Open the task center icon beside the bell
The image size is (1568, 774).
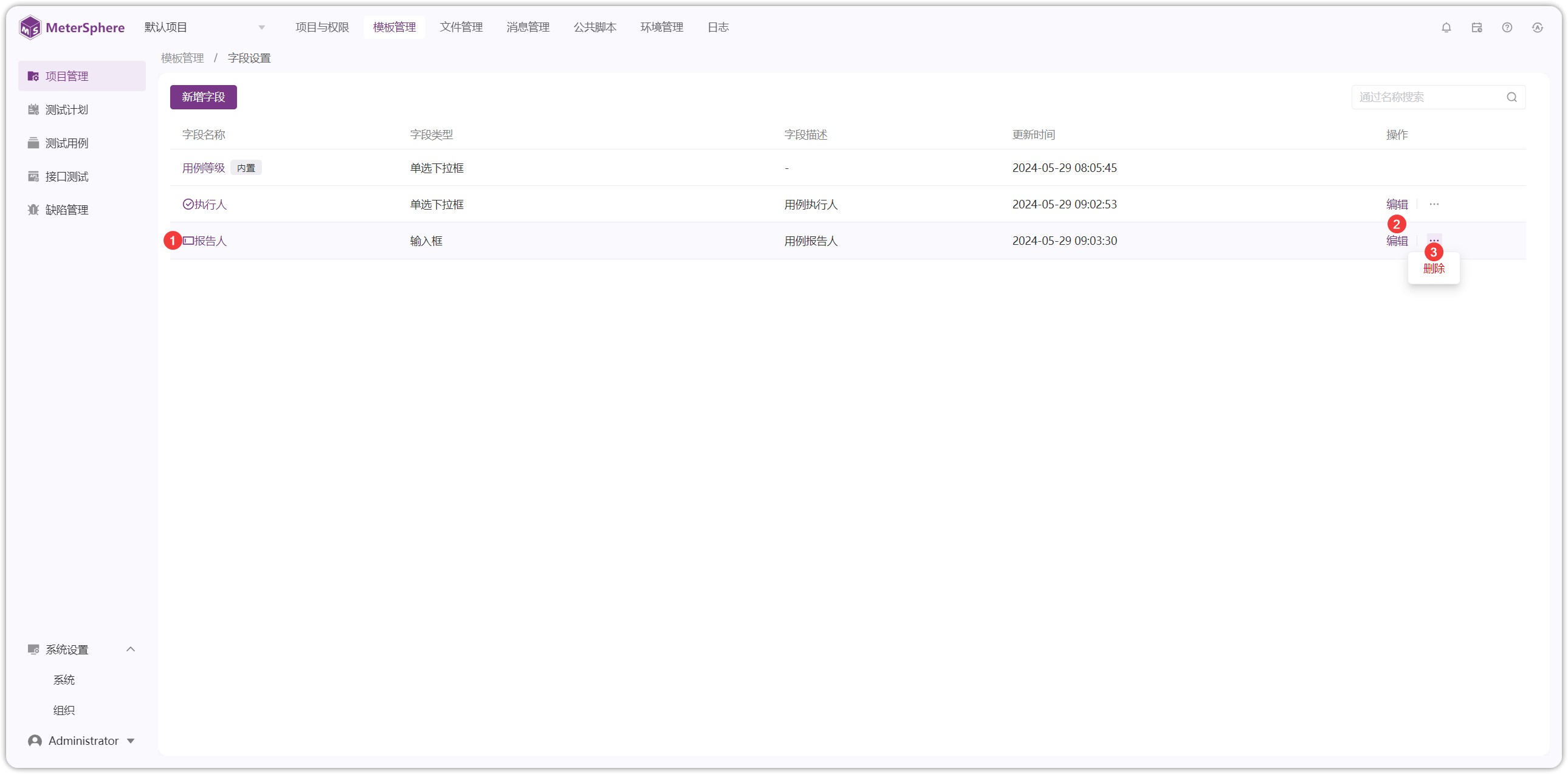tap(1477, 27)
